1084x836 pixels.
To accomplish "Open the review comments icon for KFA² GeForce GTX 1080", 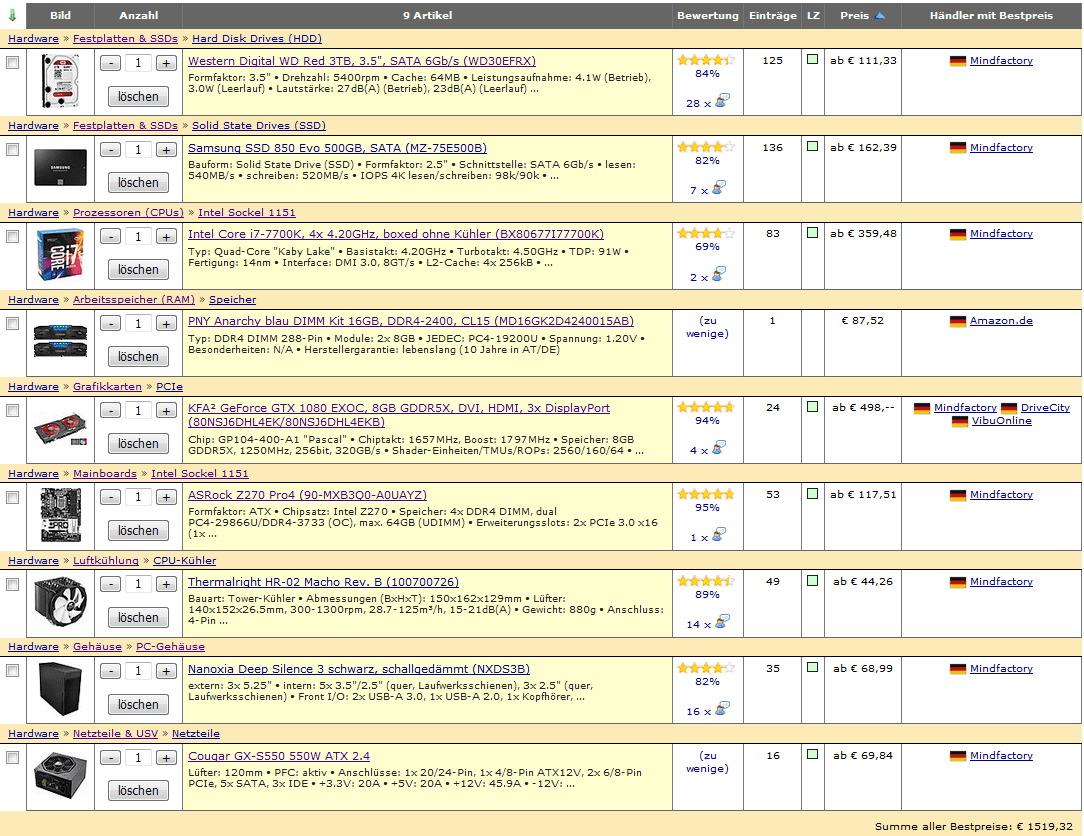I will point(719,448).
